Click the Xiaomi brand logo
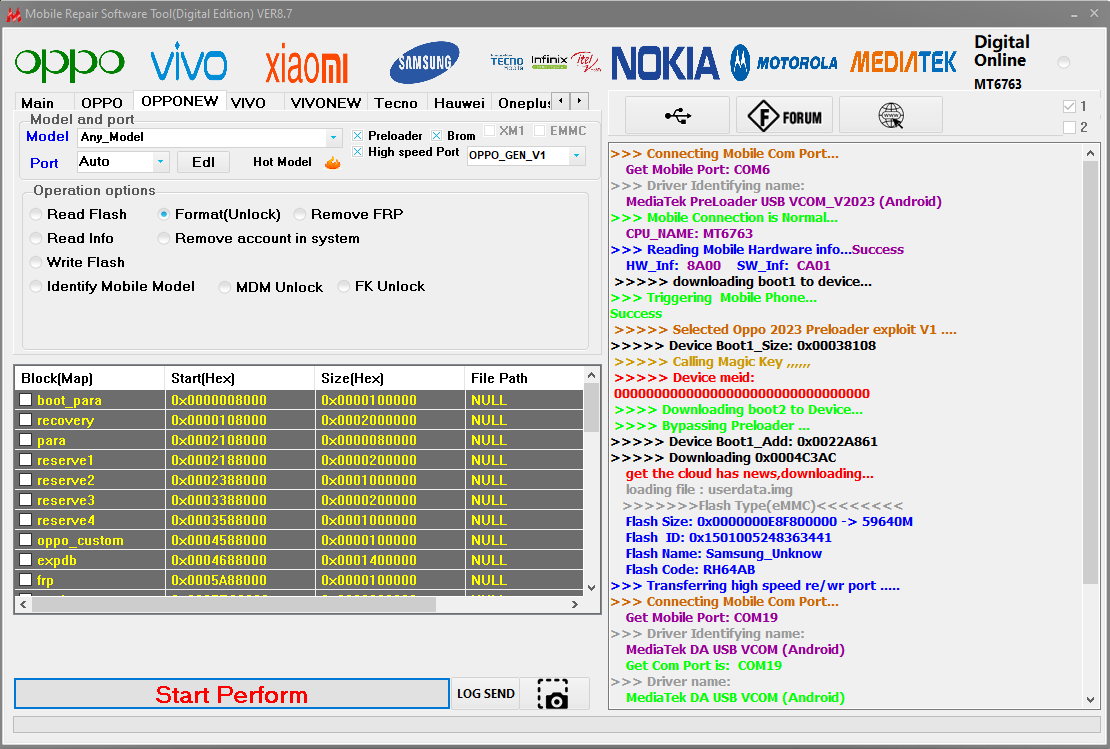 (307, 64)
